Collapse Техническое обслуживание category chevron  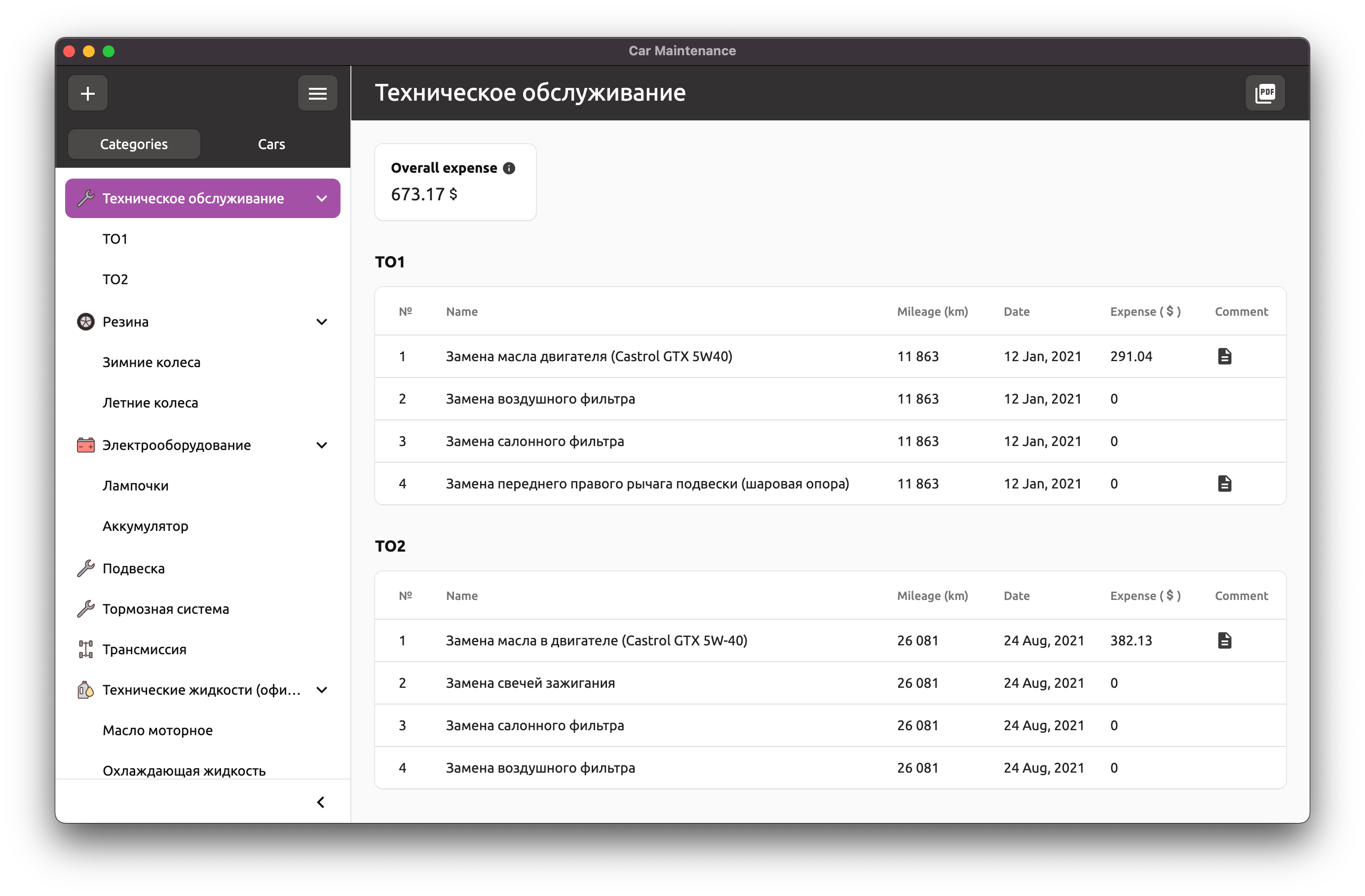point(322,198)
